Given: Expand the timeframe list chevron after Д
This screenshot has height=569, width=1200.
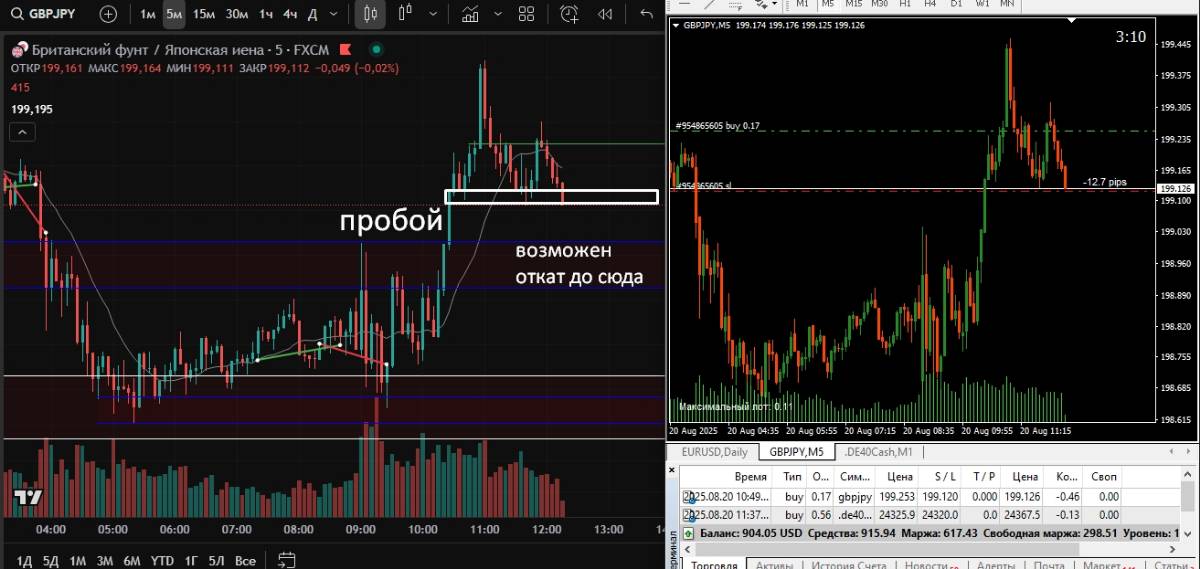Looking at the screenshot, I should tap(335, 14).
